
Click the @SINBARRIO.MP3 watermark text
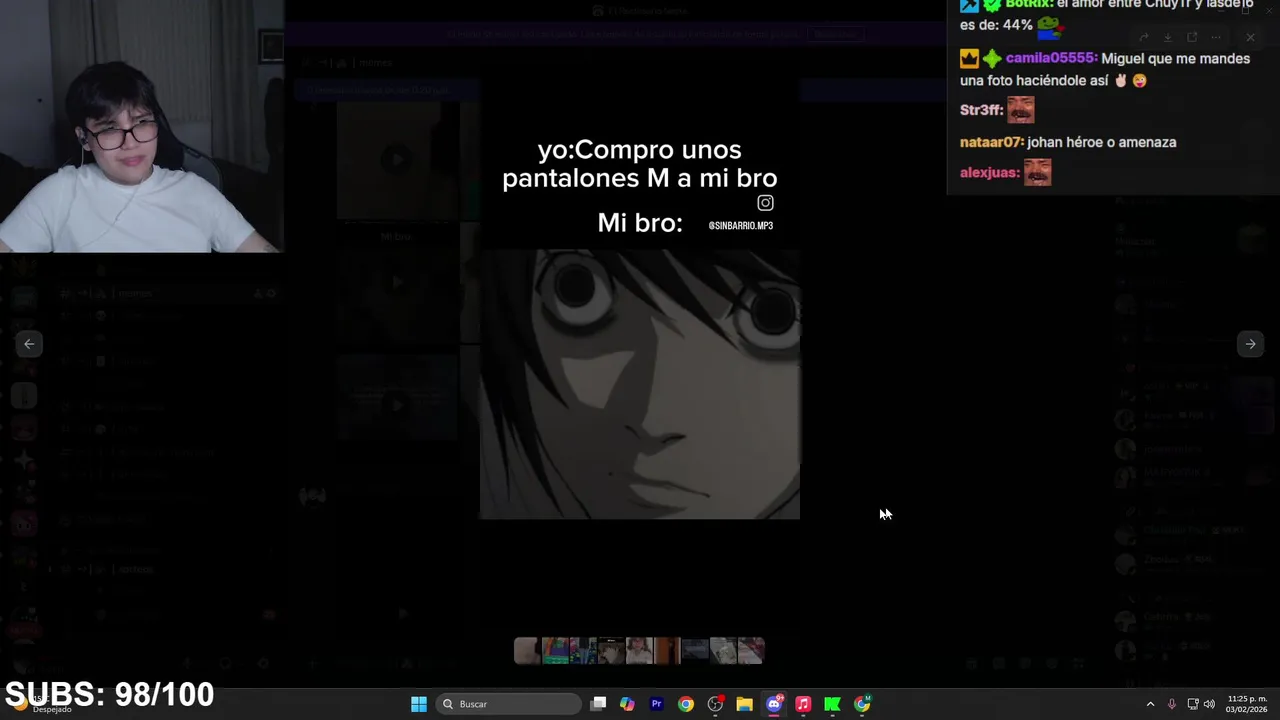[740, 226]
